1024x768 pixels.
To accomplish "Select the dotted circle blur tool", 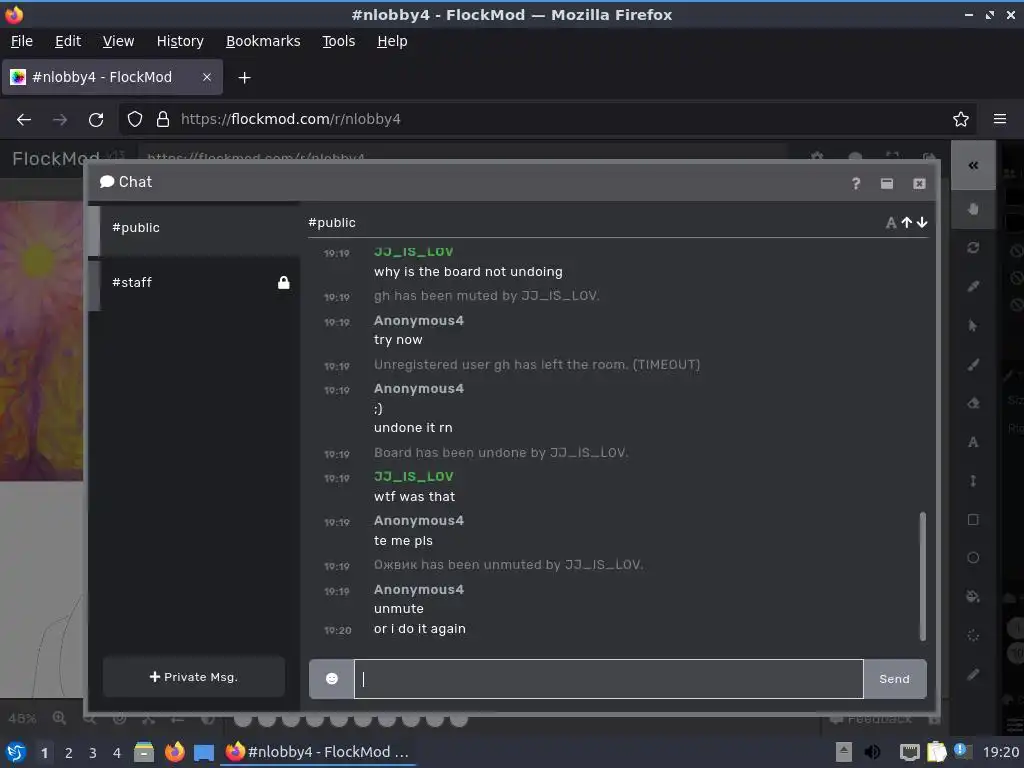I will [973, 635].
